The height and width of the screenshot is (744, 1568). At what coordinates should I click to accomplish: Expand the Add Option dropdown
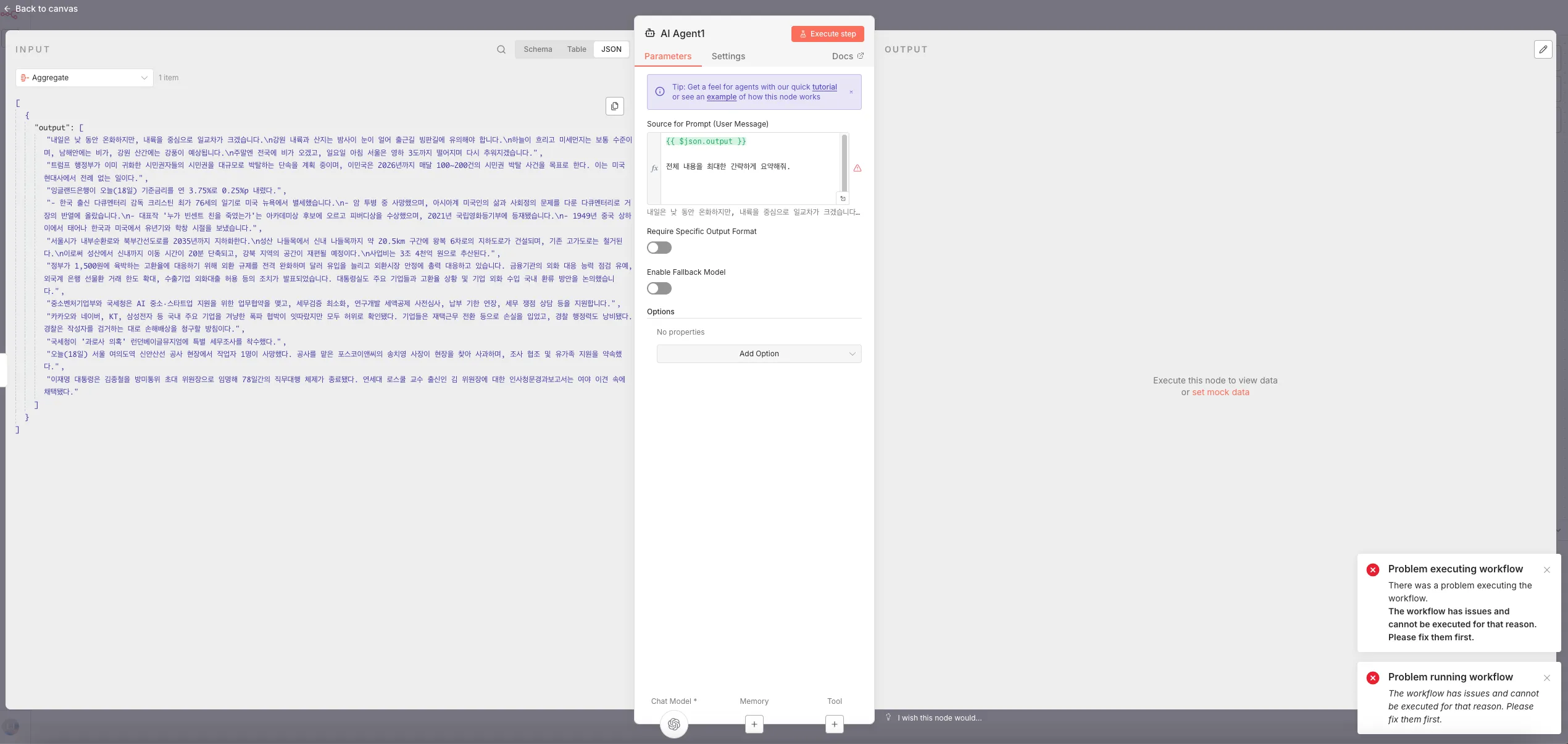(759, 354)
